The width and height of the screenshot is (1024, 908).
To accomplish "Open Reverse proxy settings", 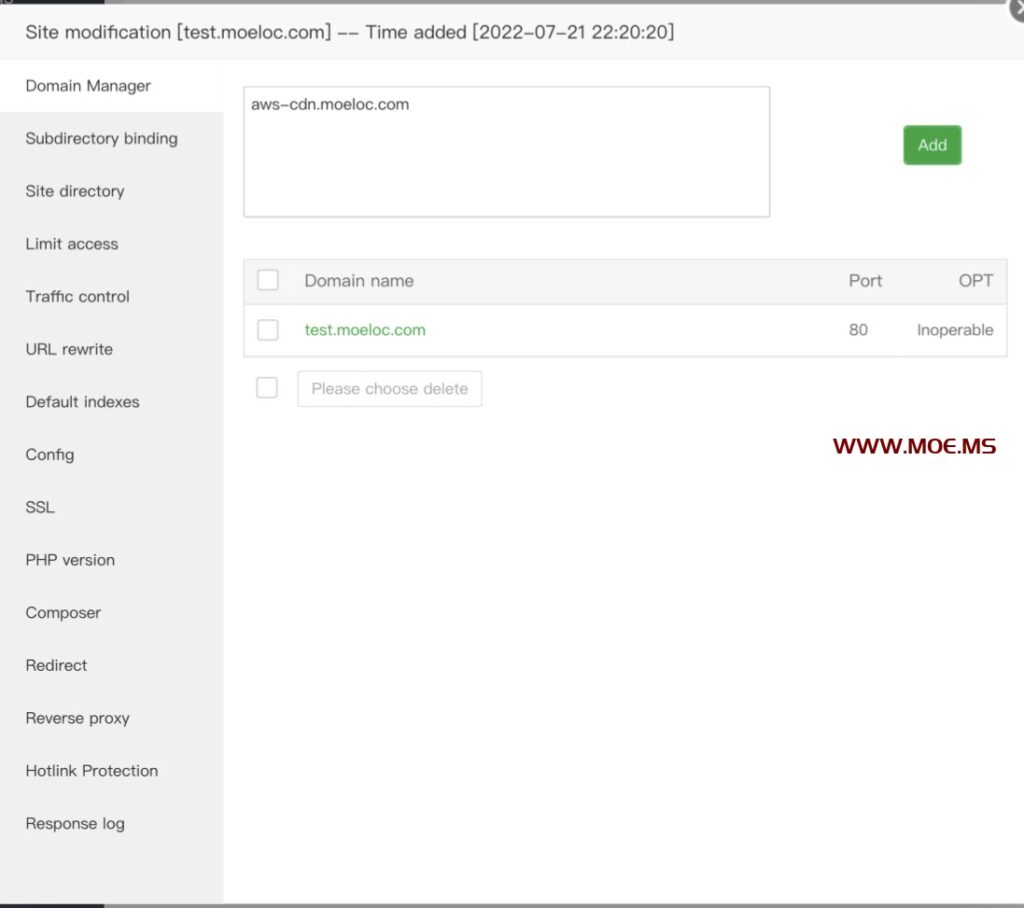I will [x=78, y=718].
